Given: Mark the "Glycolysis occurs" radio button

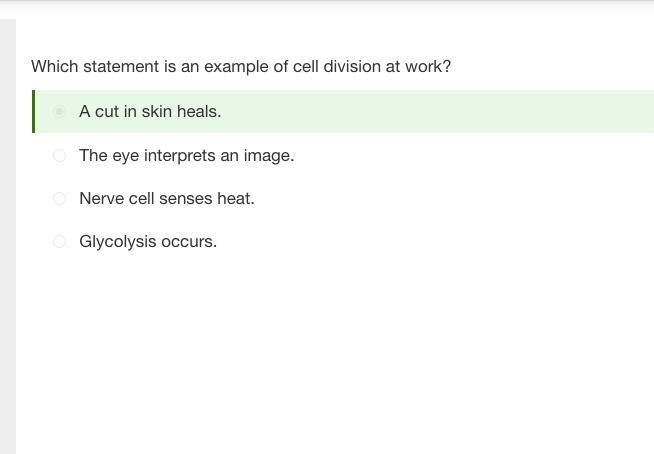Looking at the screenshot, I should (59, 241).
